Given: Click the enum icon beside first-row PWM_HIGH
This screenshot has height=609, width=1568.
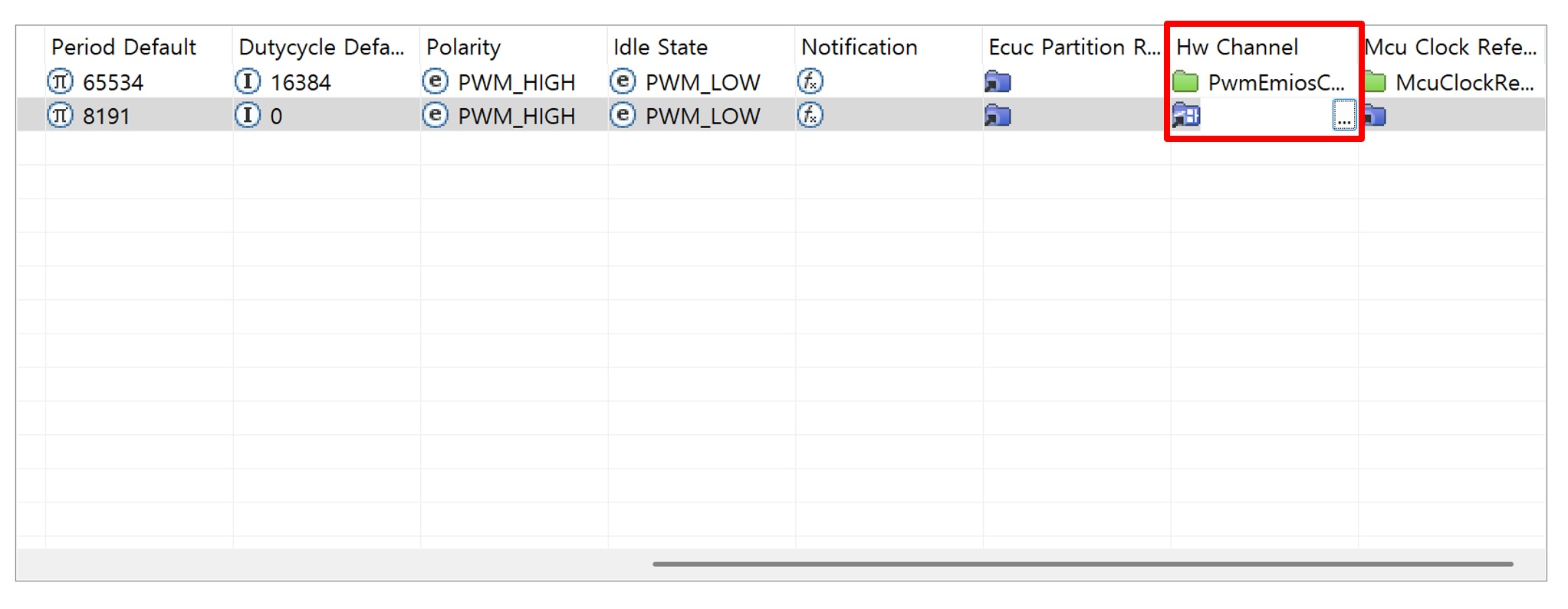Looking at the screenshot, I should [x=435, y=81].
